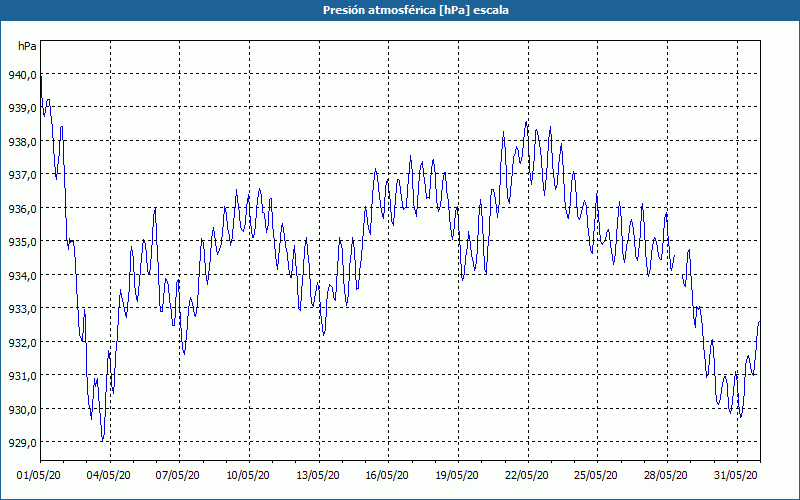Image resolution: width=800 pixels, height=500 pixels.
Task: Click the 'hPa' unit label
Action: [27, 46]
